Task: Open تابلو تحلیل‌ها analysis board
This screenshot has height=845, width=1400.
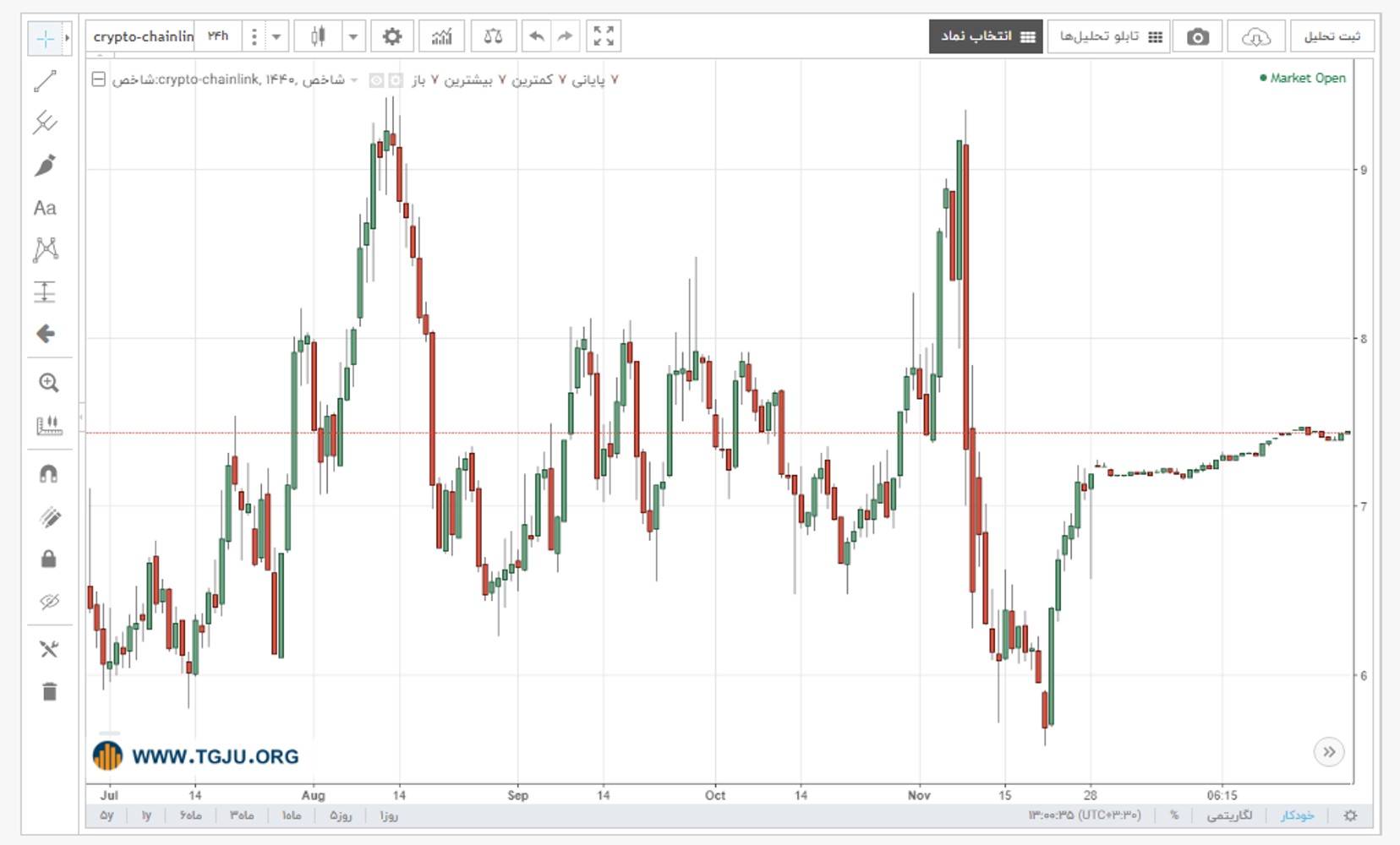Action: [x=1109, y=36]
